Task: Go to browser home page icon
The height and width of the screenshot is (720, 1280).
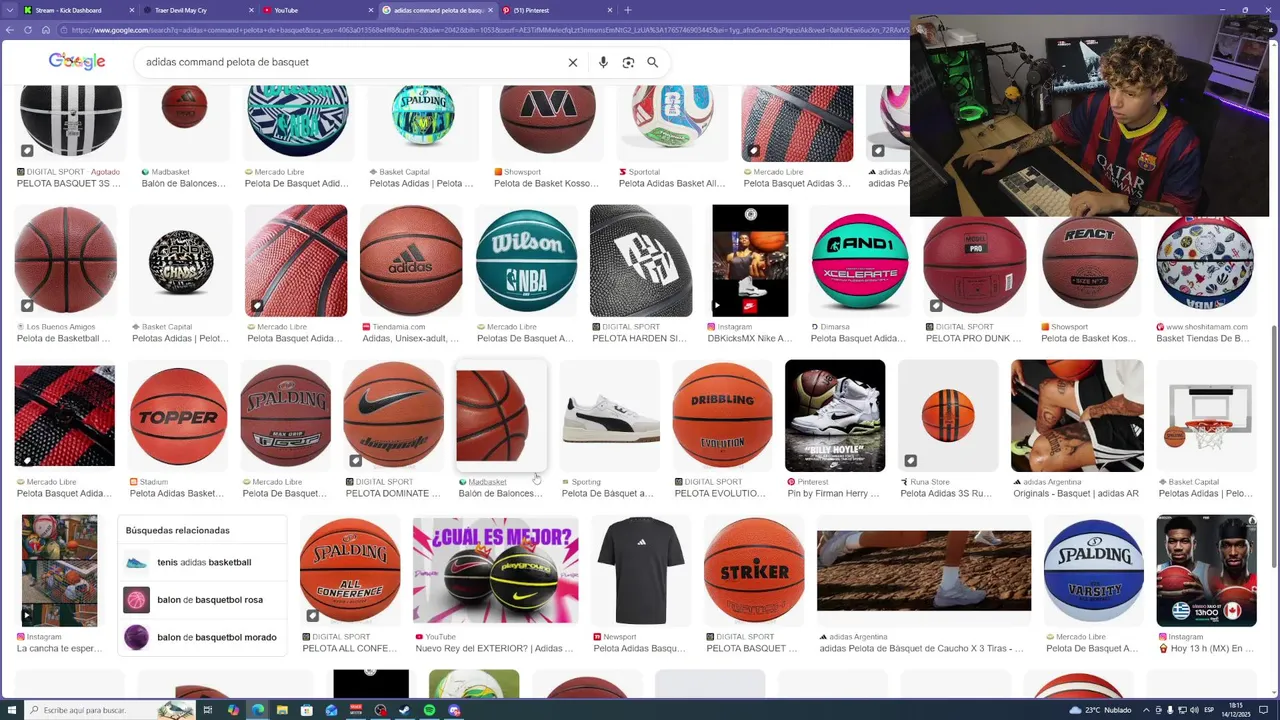Action: [x=47, y=30]
